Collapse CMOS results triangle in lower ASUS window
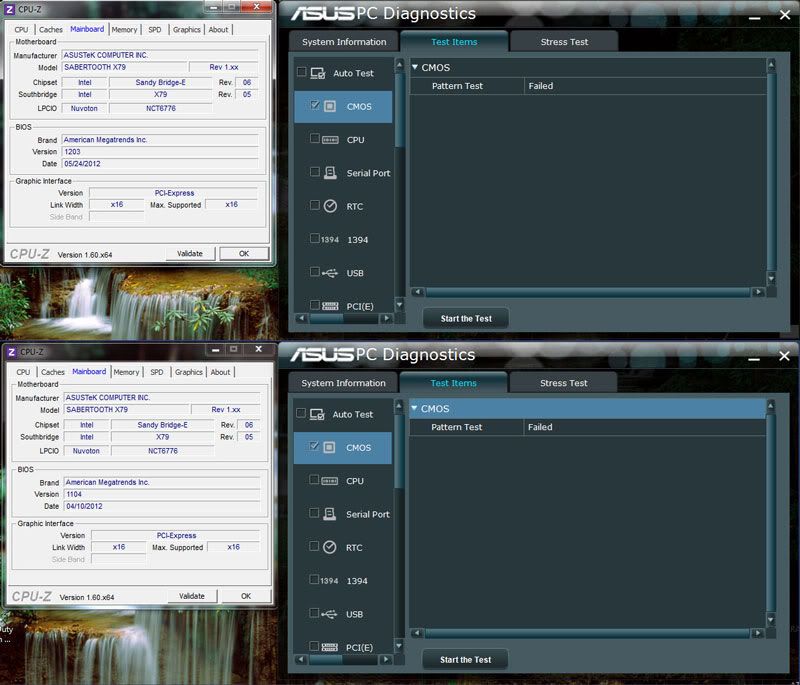Image resolution: width=800 pixels, height=685 pixels. 414,408
